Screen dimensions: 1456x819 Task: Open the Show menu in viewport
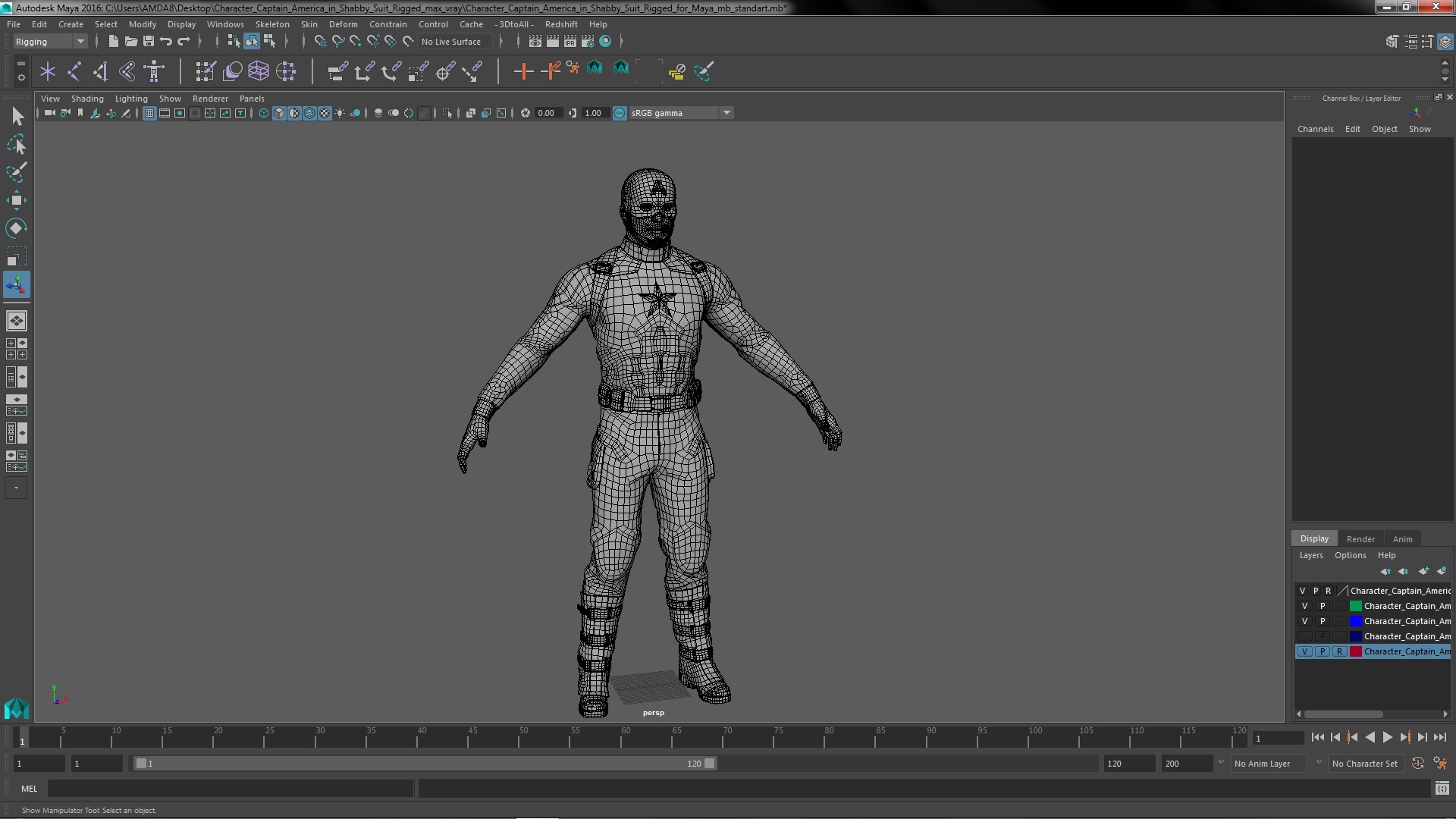point(169,98)
